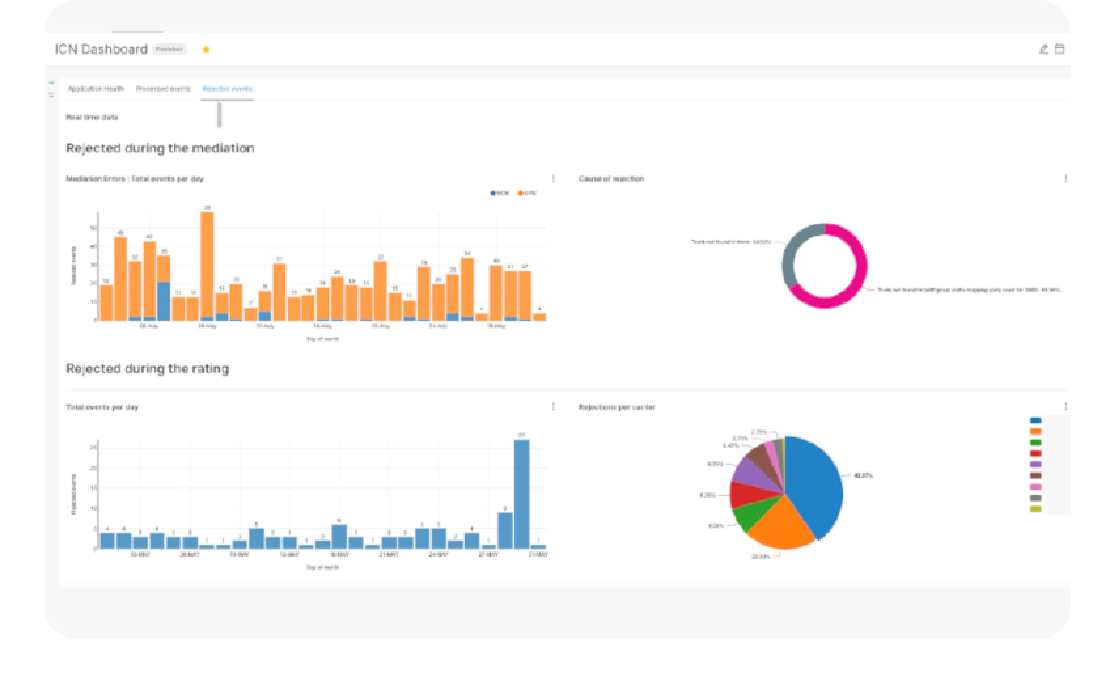Toggle the gray carrier legend swatch
Screen dimensions: 1110x694
click(x=1036, y=498)
